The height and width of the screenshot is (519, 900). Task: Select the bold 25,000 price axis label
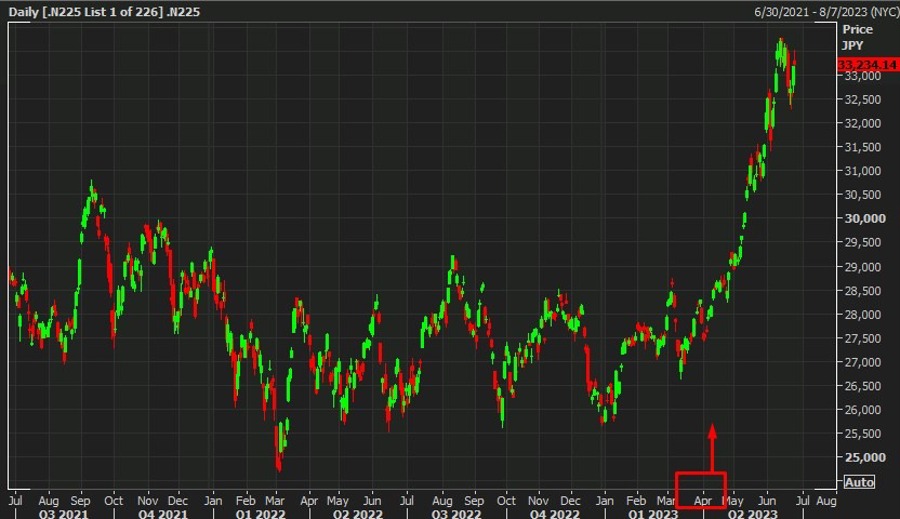click(x=864, y=458)
